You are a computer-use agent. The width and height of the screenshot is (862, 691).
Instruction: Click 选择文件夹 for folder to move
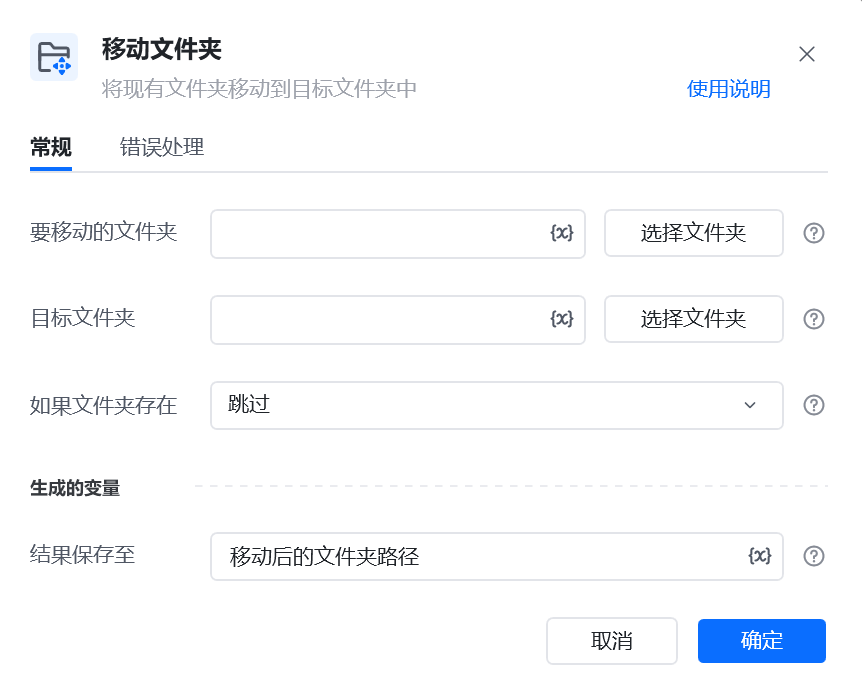tap(694, 233)
